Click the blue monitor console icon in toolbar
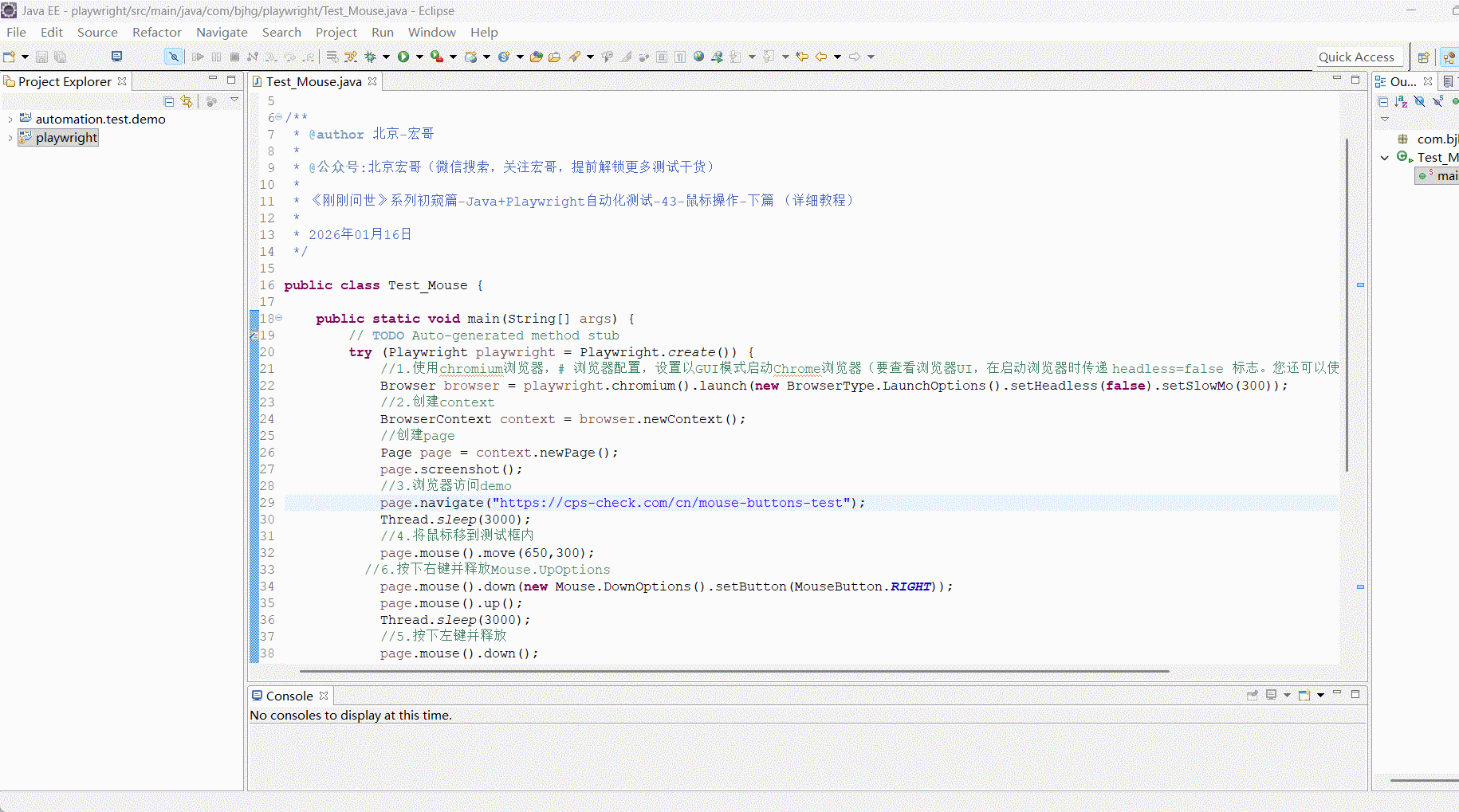Screen dimensions: 1459x812 click(x=116, y=57)
